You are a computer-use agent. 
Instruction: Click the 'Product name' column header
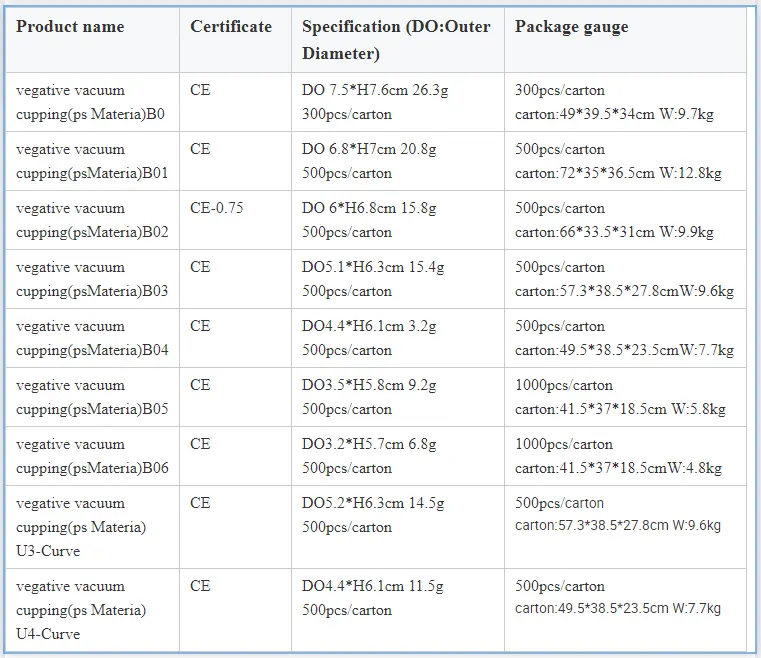[70, 27]
